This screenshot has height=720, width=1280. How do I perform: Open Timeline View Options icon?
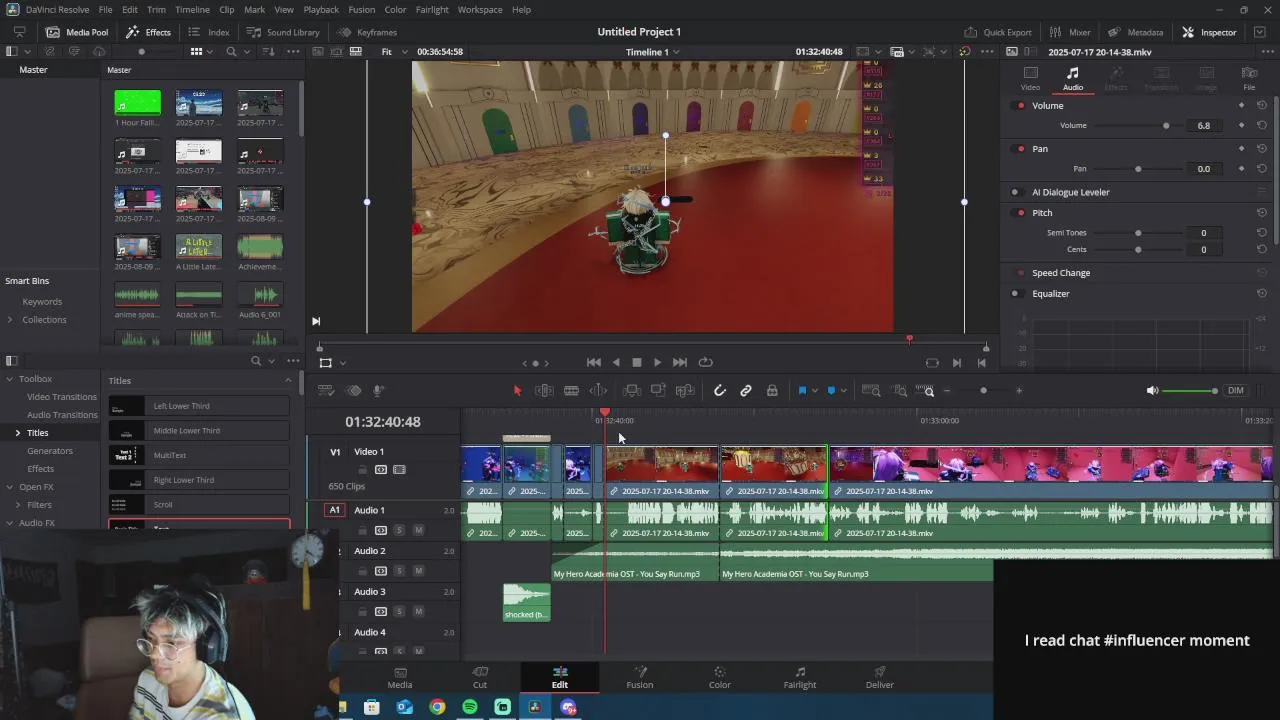tap(326, 391)
